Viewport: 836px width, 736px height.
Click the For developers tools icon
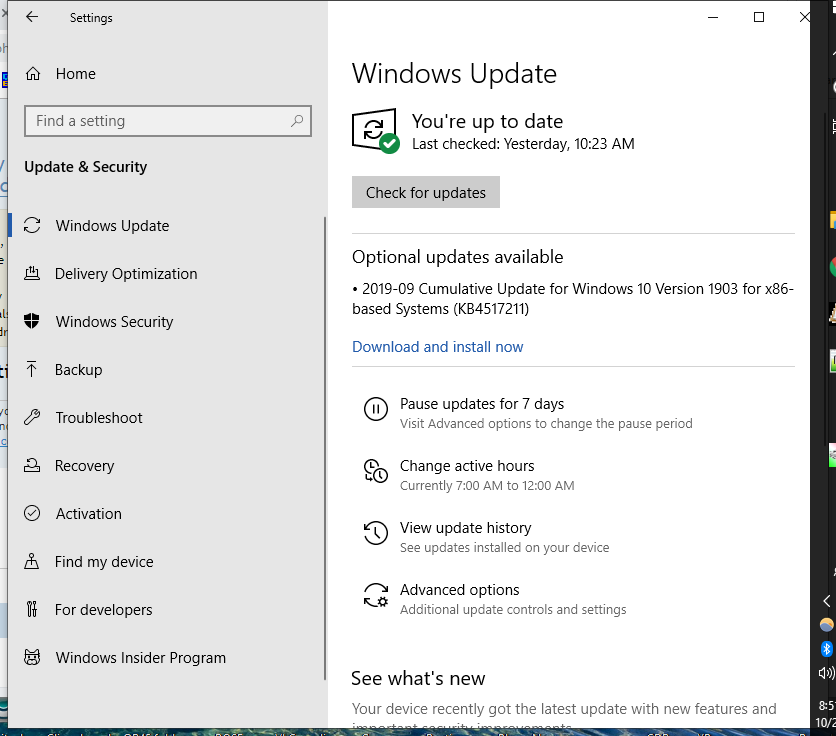tap(32, 609)
